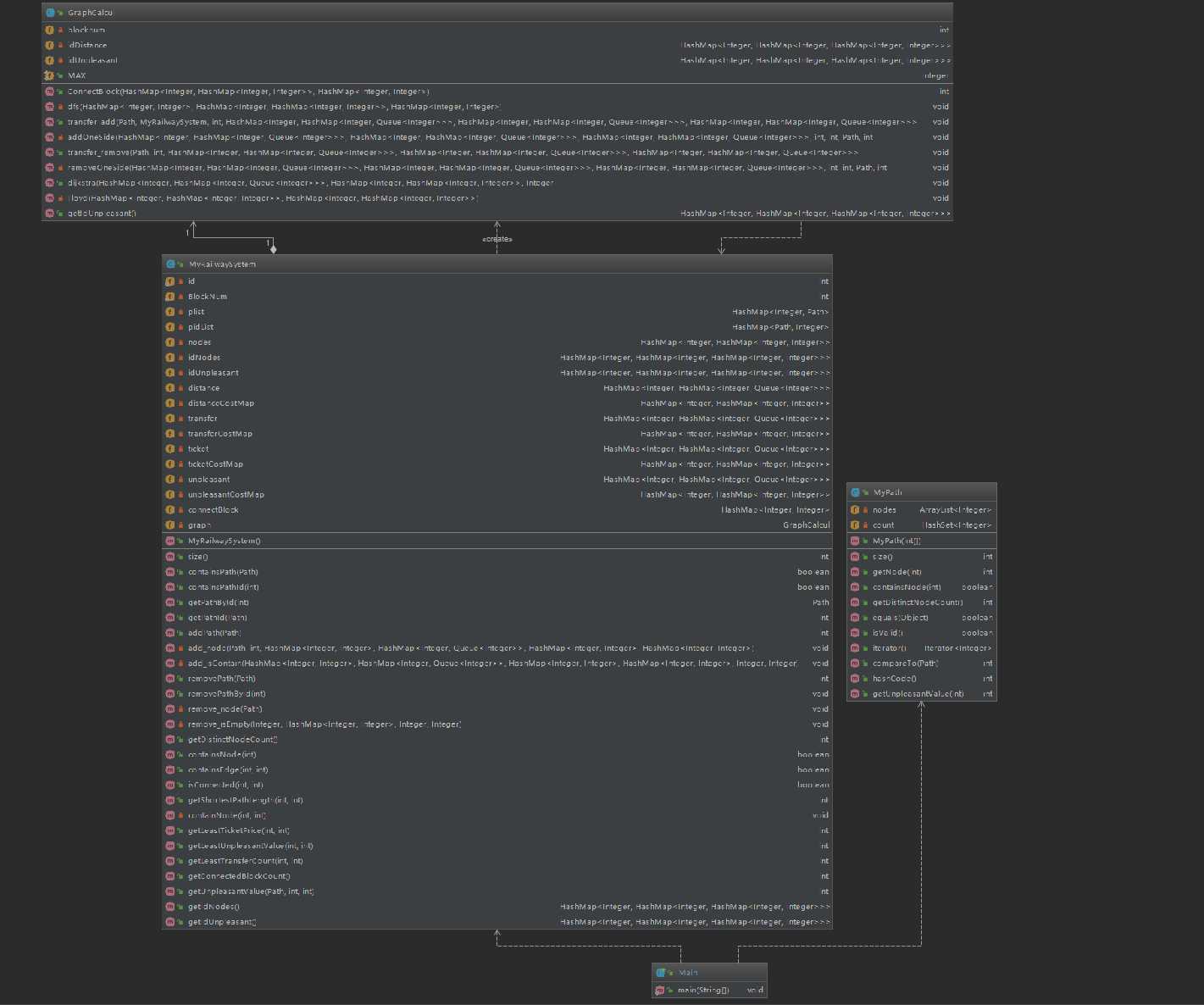Click the field icon beside MyPath count
1204x1005 pixels.
[x=855, y=525]
